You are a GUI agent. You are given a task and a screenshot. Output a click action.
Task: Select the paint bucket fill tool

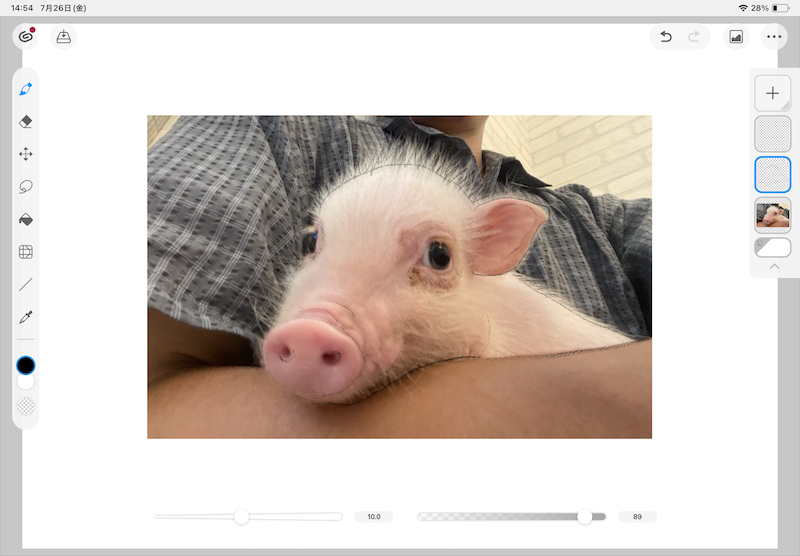tap(26, 219)
